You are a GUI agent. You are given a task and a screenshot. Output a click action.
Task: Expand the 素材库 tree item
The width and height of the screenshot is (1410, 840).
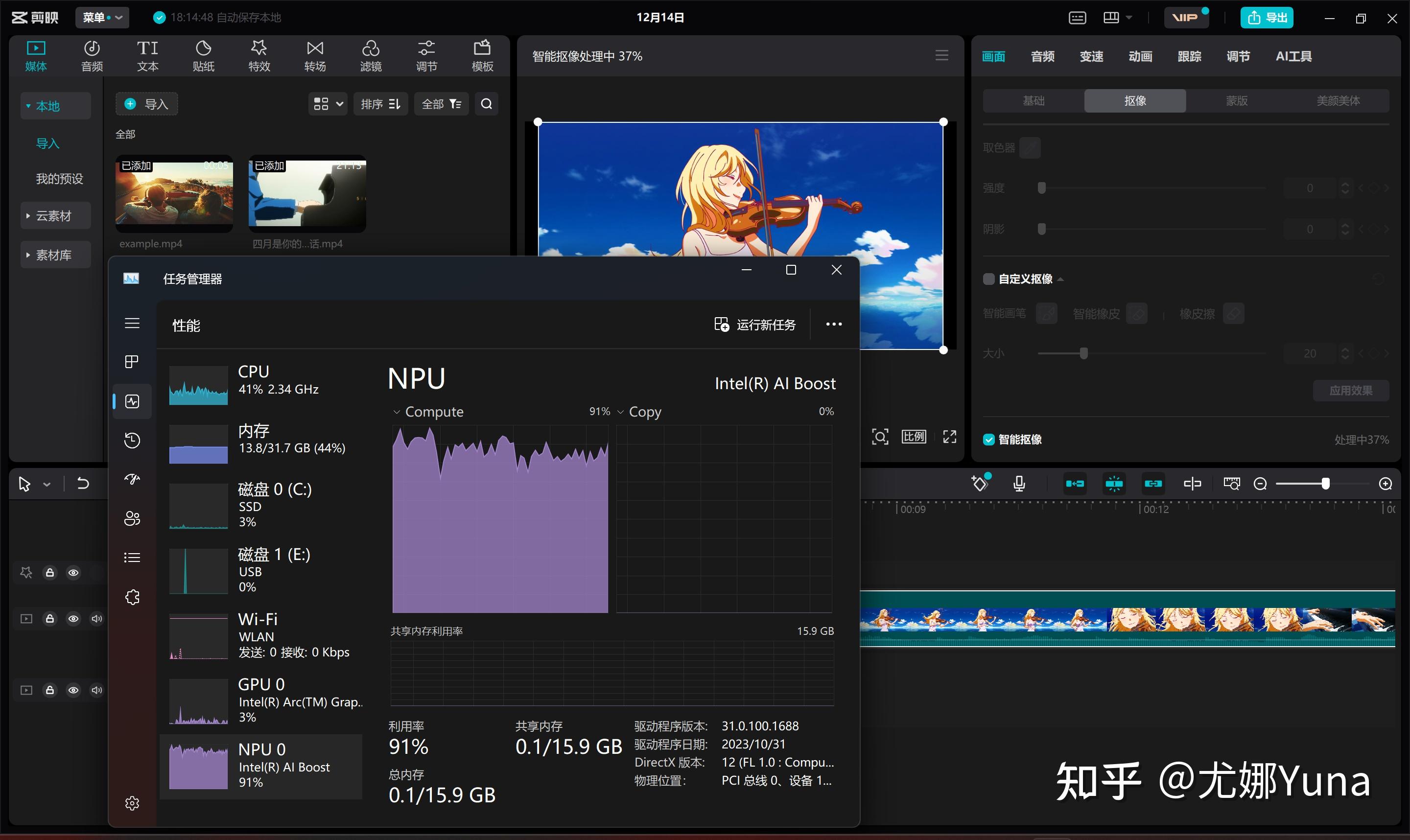28,256
